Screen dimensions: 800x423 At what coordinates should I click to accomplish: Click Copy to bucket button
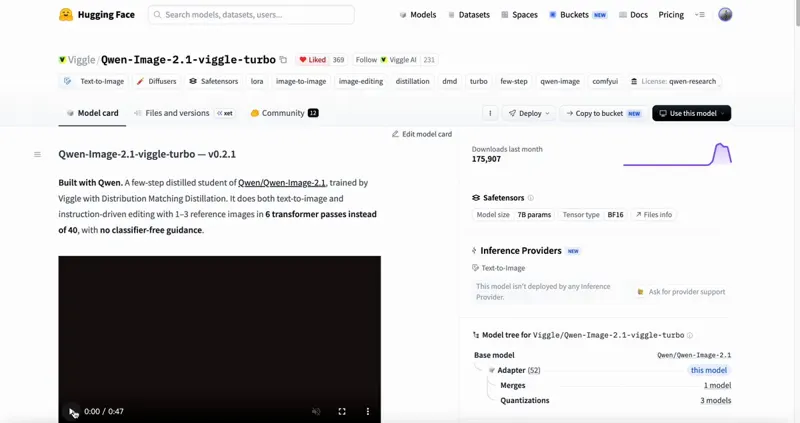coord(604,113)
